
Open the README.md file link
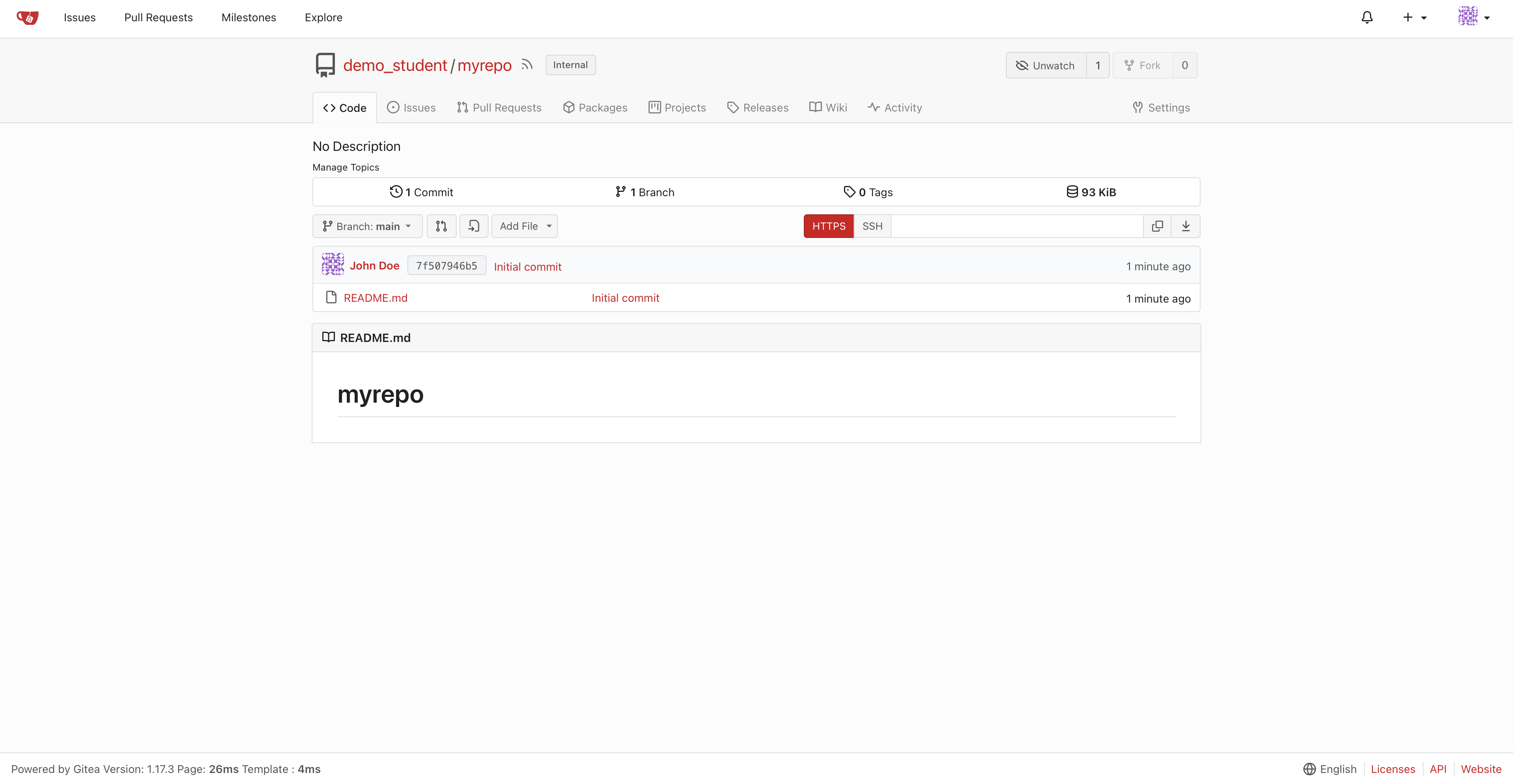click(375, 298)
